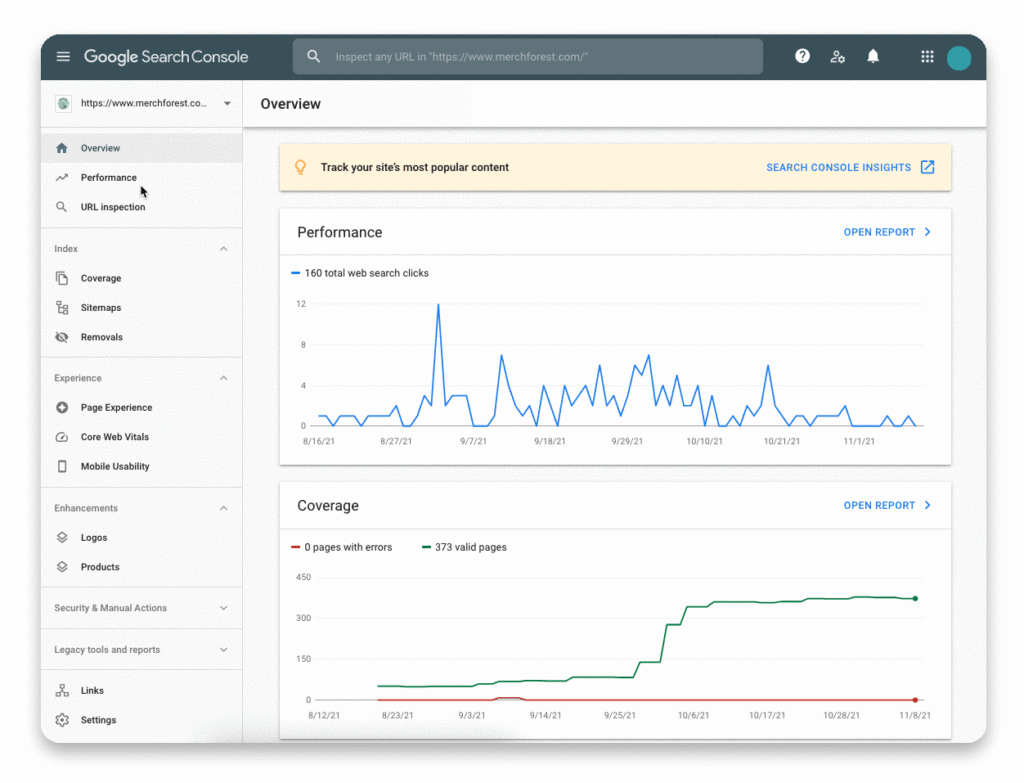Open the account profile avatar
Screen dimensions: 1024x783
pos(959,57)
